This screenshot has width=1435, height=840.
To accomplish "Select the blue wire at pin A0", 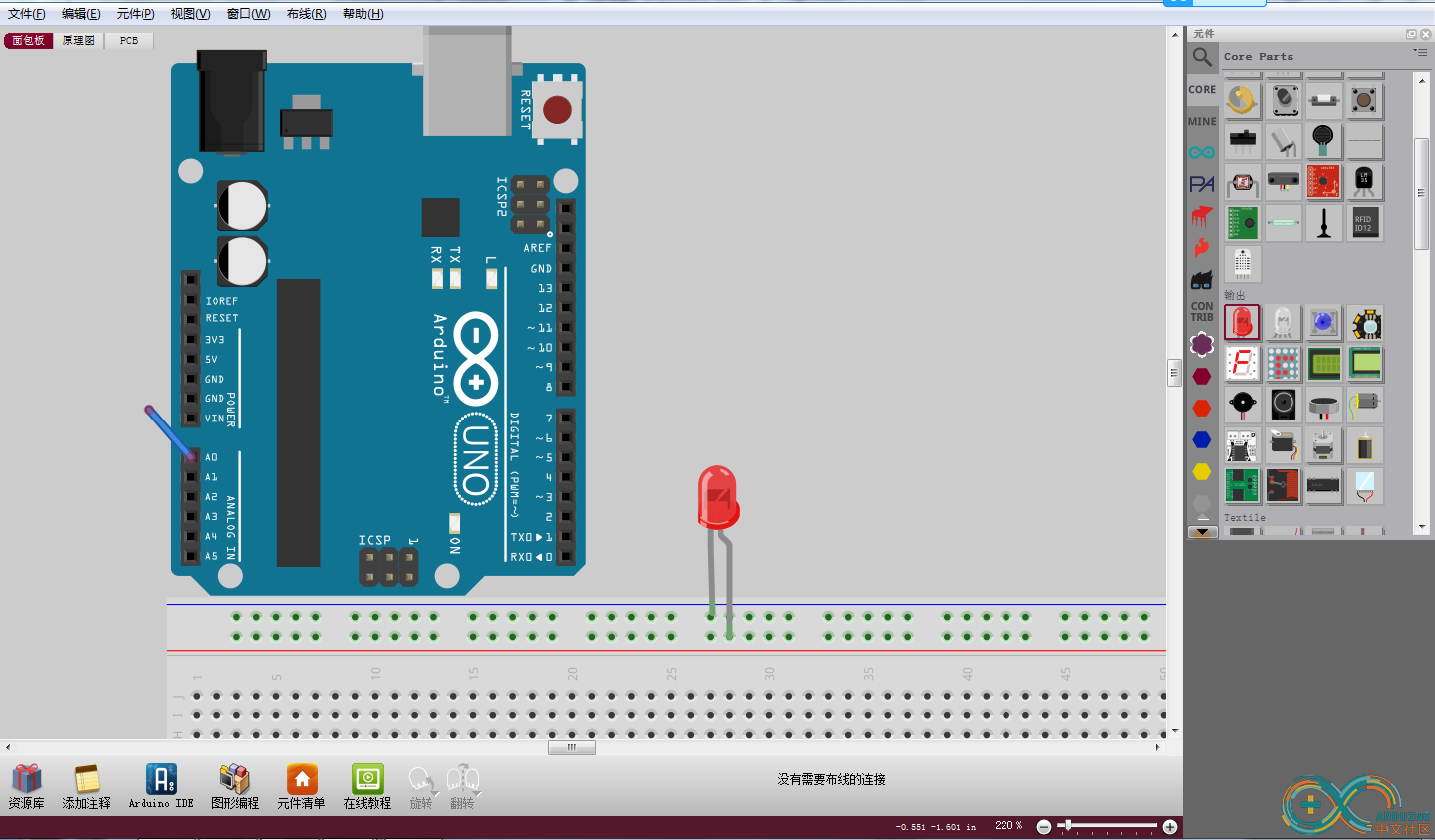I will pos(168,432).
